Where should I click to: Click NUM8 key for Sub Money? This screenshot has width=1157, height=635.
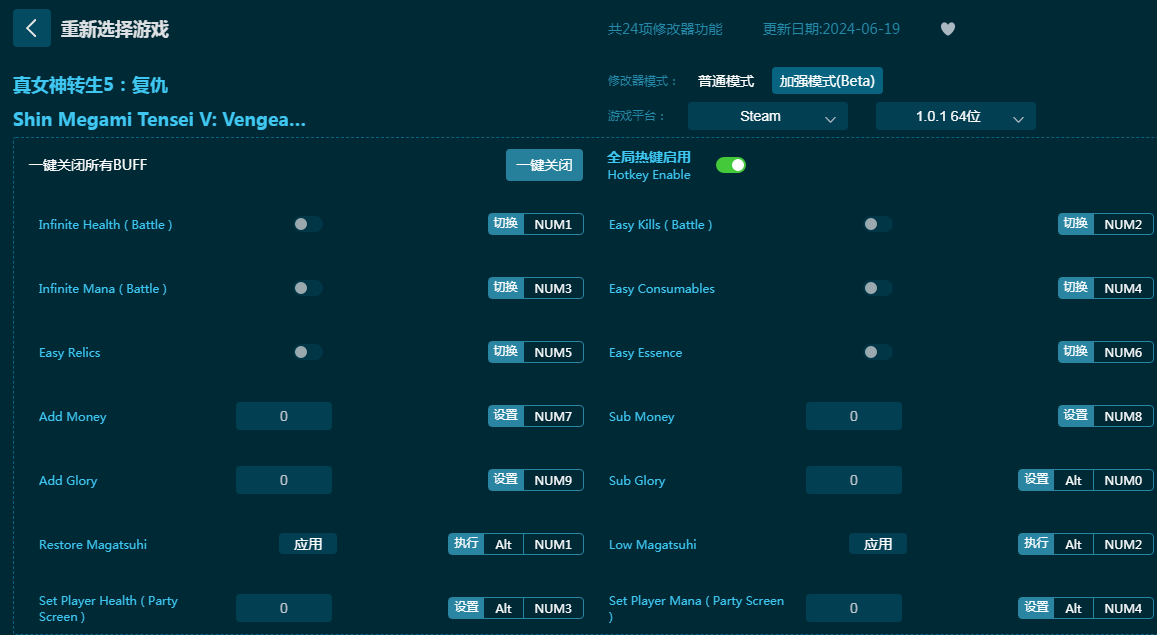[x=1124, y=416]
